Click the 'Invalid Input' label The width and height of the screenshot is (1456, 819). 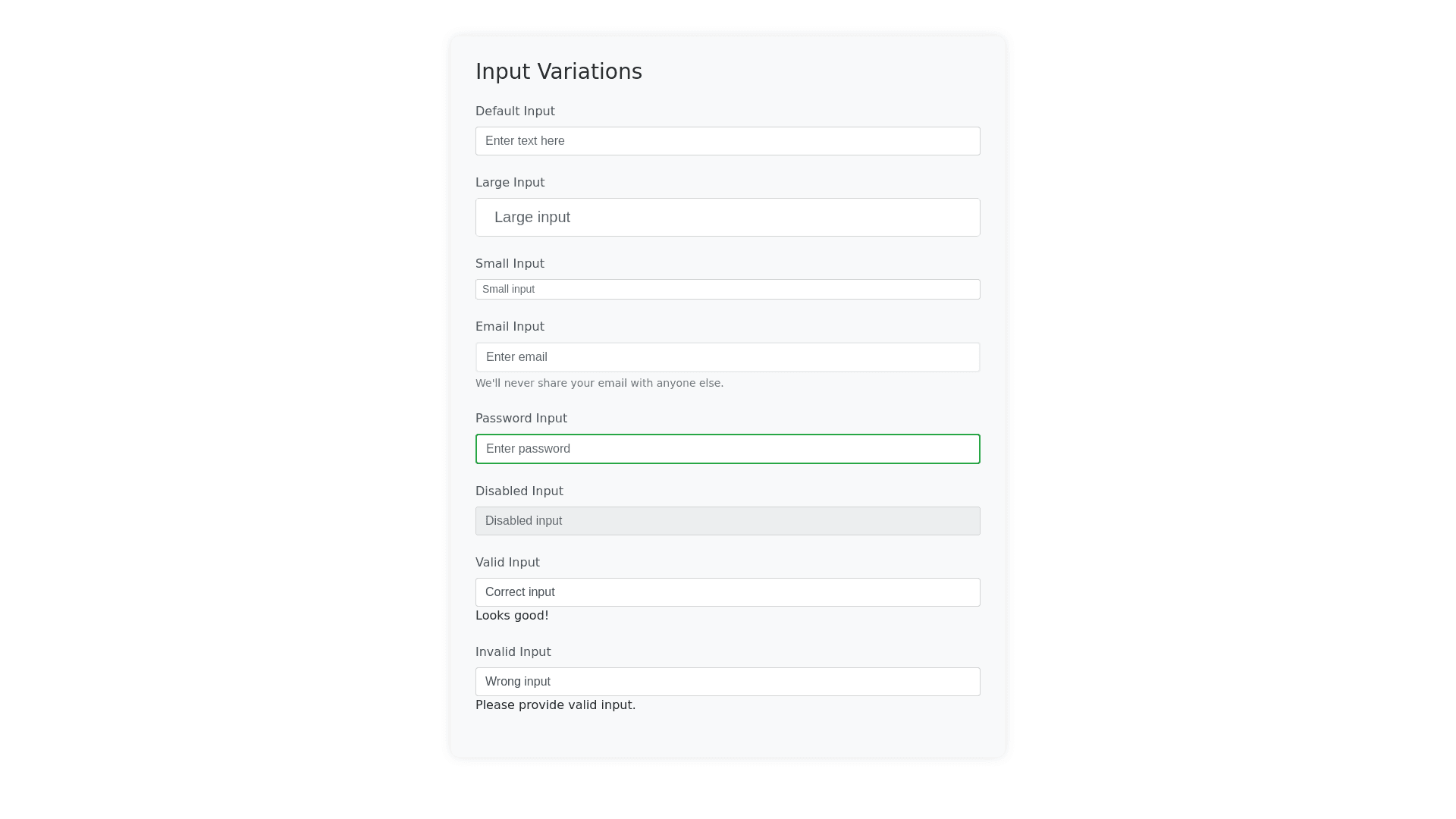click(x=513, y=652)
